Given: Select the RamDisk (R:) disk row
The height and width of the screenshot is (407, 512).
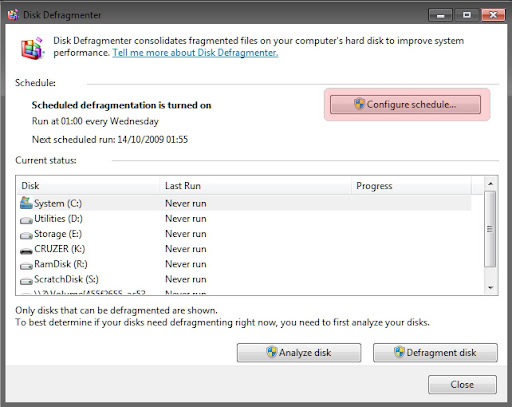Looking at the screenshot, I should click(244, 264).
